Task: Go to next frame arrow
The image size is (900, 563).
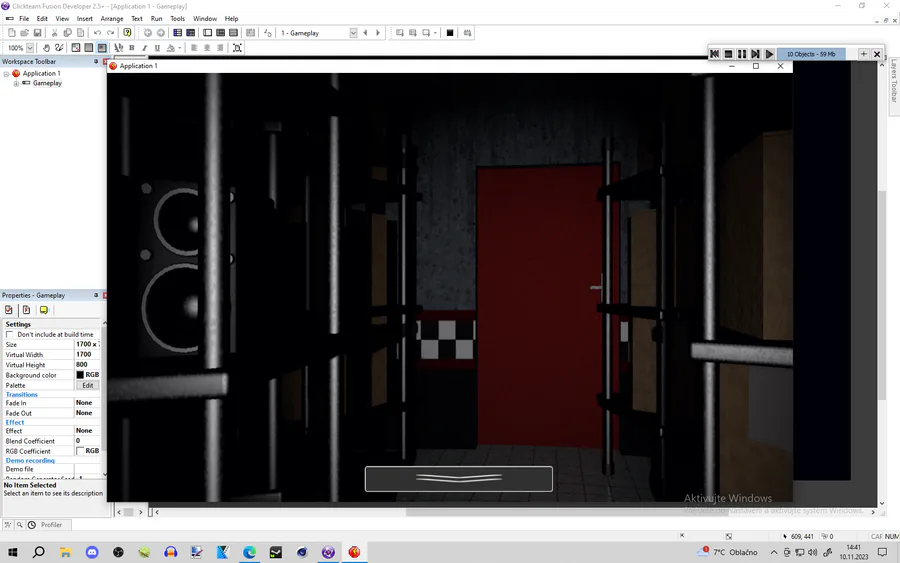Action: [x=378, y=33]
